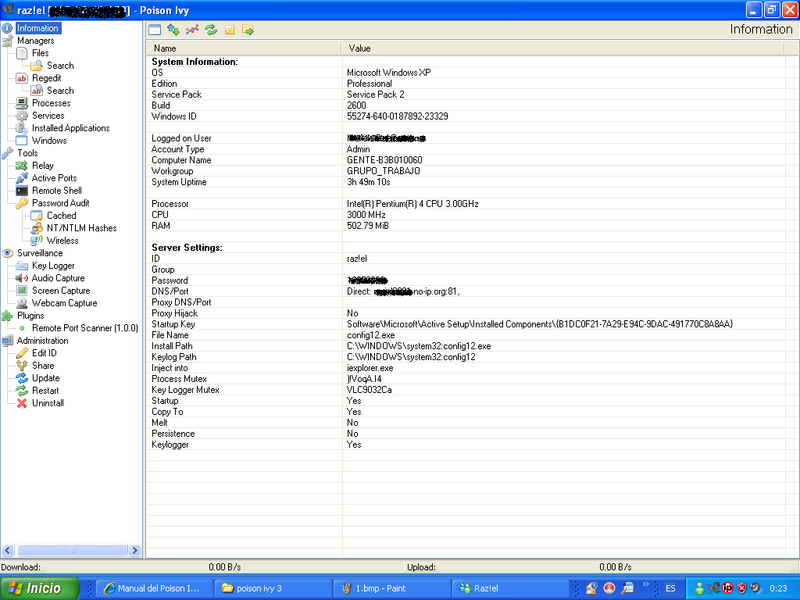Screen dimensions: 800x600
Task: Click the Windows manager icon
Action: pyautogui.click(x=21, y=141)
